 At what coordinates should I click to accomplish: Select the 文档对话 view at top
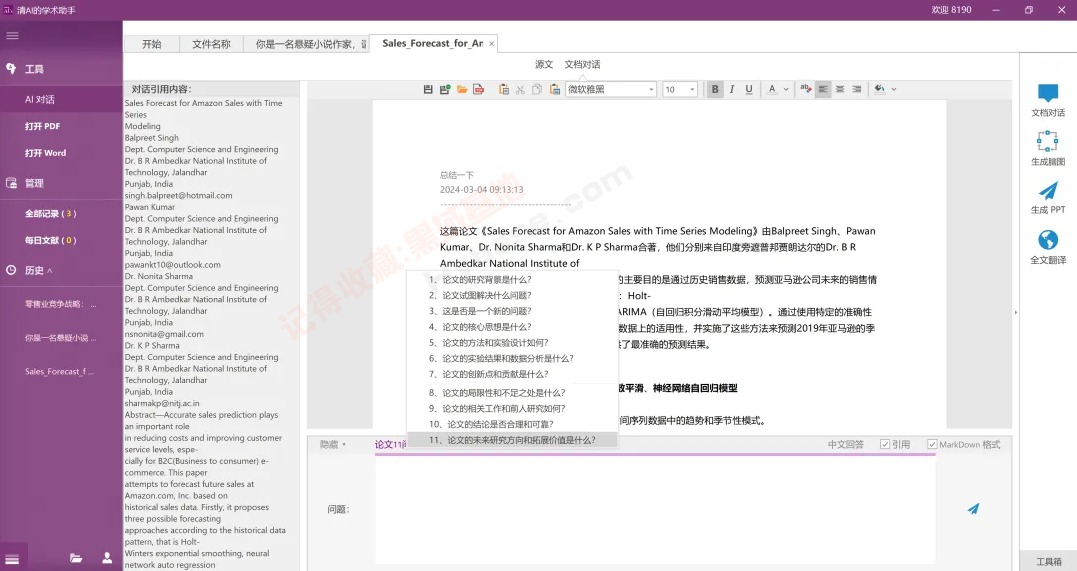coord(582,64)
